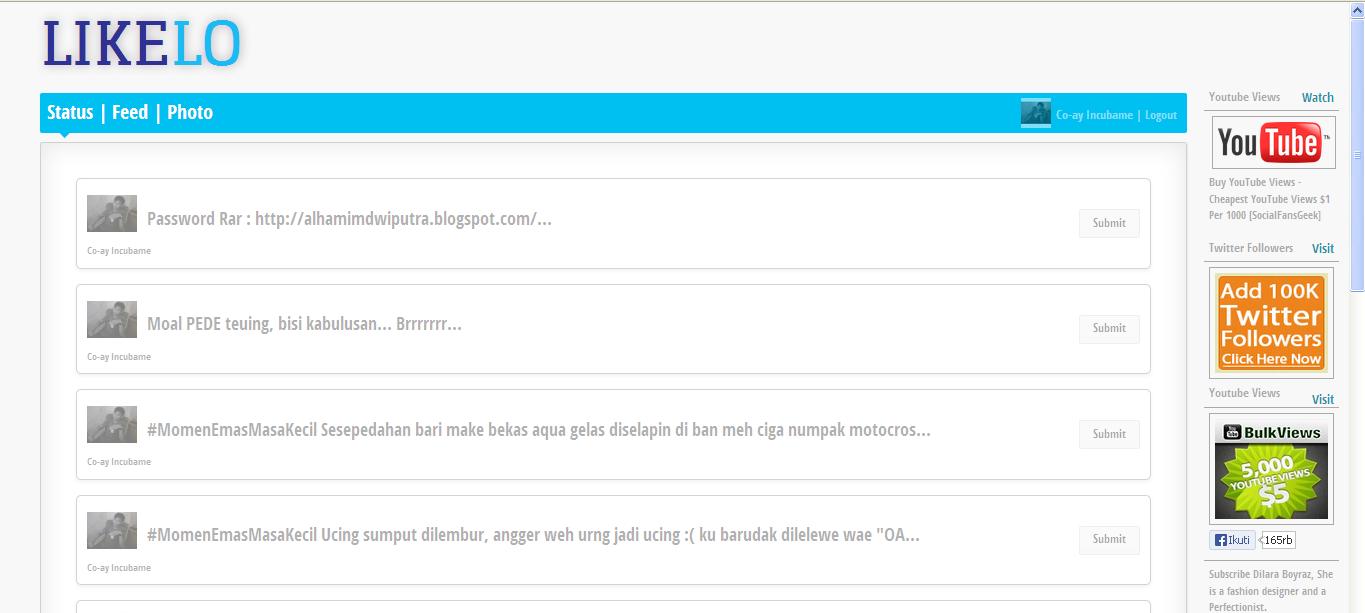Submit the Password Rar status
The width and height of the screenshot is (1365, 613).
(1109, 223)
